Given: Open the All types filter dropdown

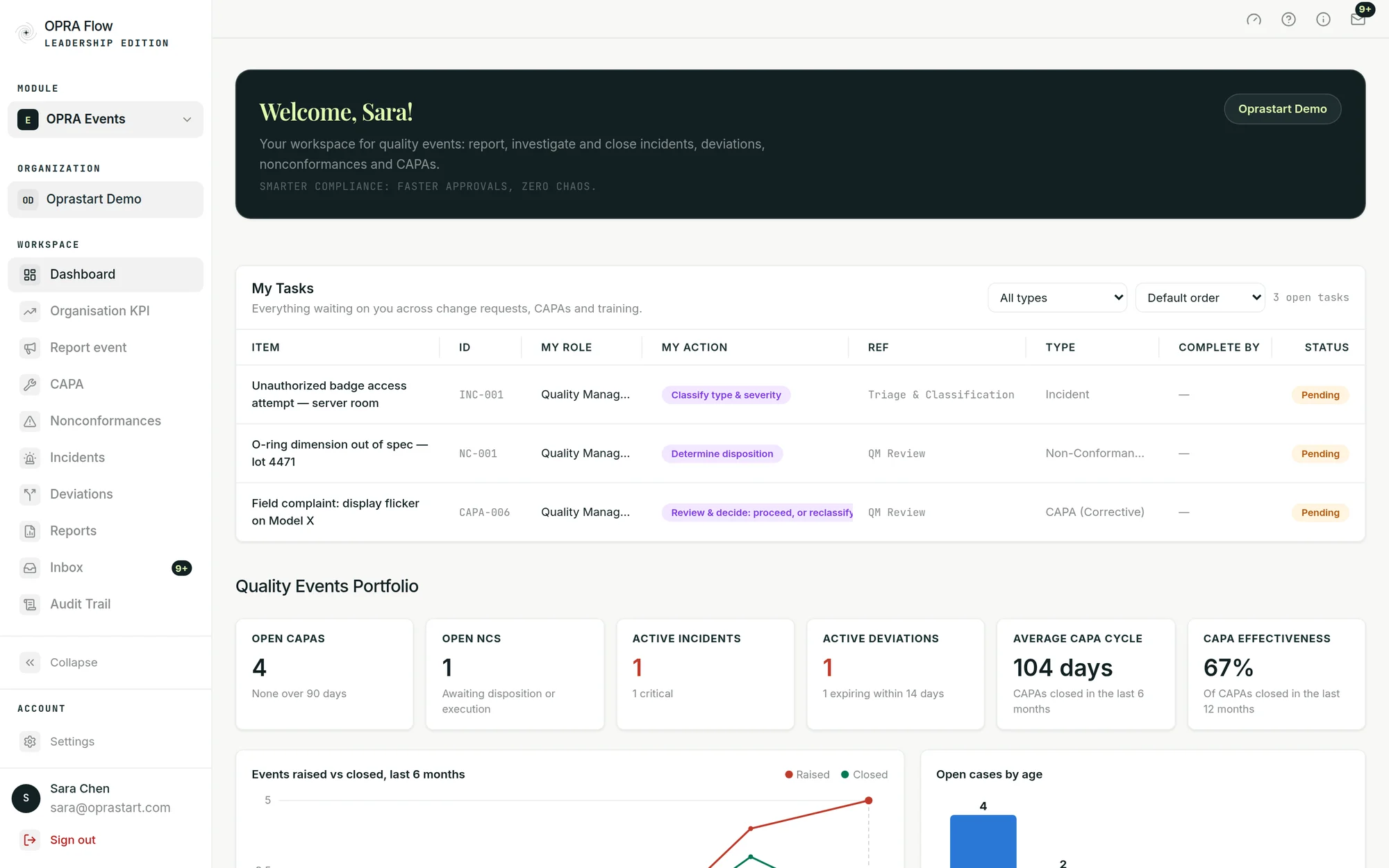Looking at the screenshot, I should tap(1057, 298).
